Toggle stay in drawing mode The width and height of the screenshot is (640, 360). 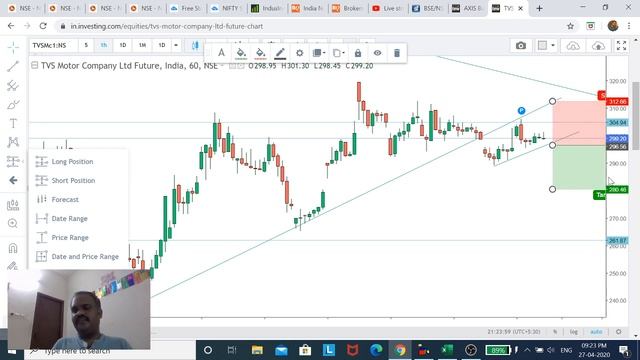coord(13,265)
